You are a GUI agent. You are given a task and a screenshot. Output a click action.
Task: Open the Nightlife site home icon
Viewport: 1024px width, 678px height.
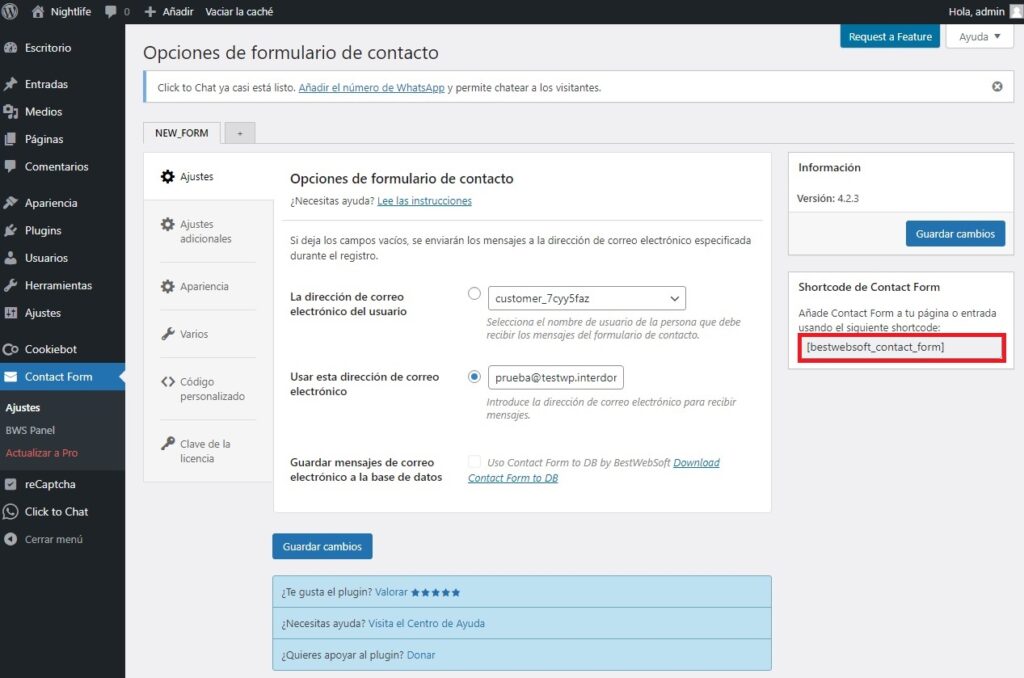click(38, 11)
